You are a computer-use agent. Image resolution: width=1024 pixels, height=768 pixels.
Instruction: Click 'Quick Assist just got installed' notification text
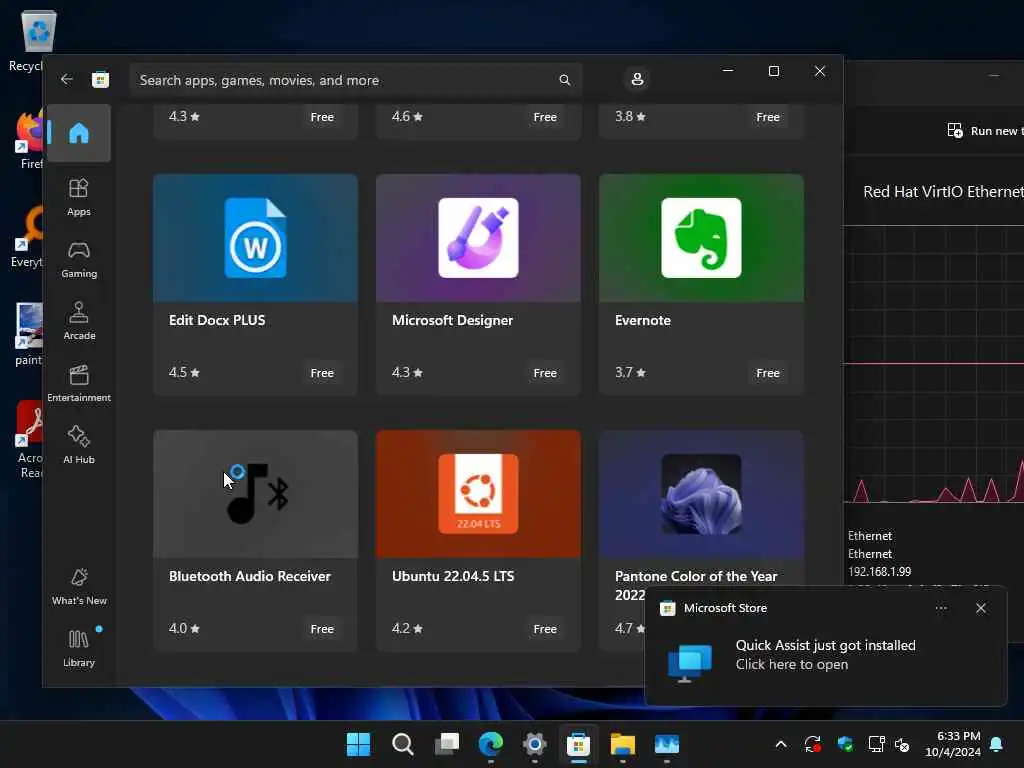(x=825, y=645)
